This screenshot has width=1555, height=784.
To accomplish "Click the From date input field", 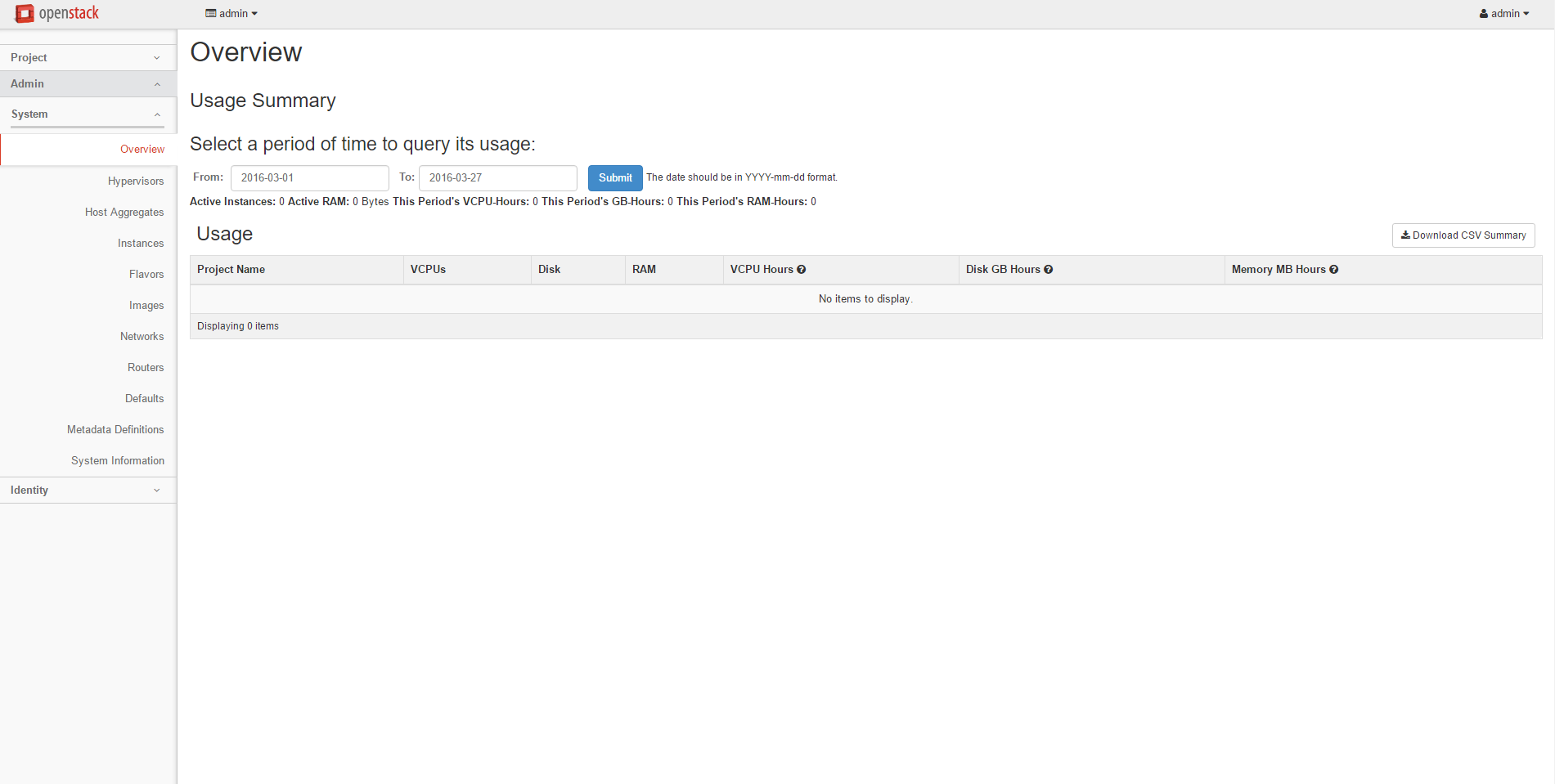I will point(309,178).
